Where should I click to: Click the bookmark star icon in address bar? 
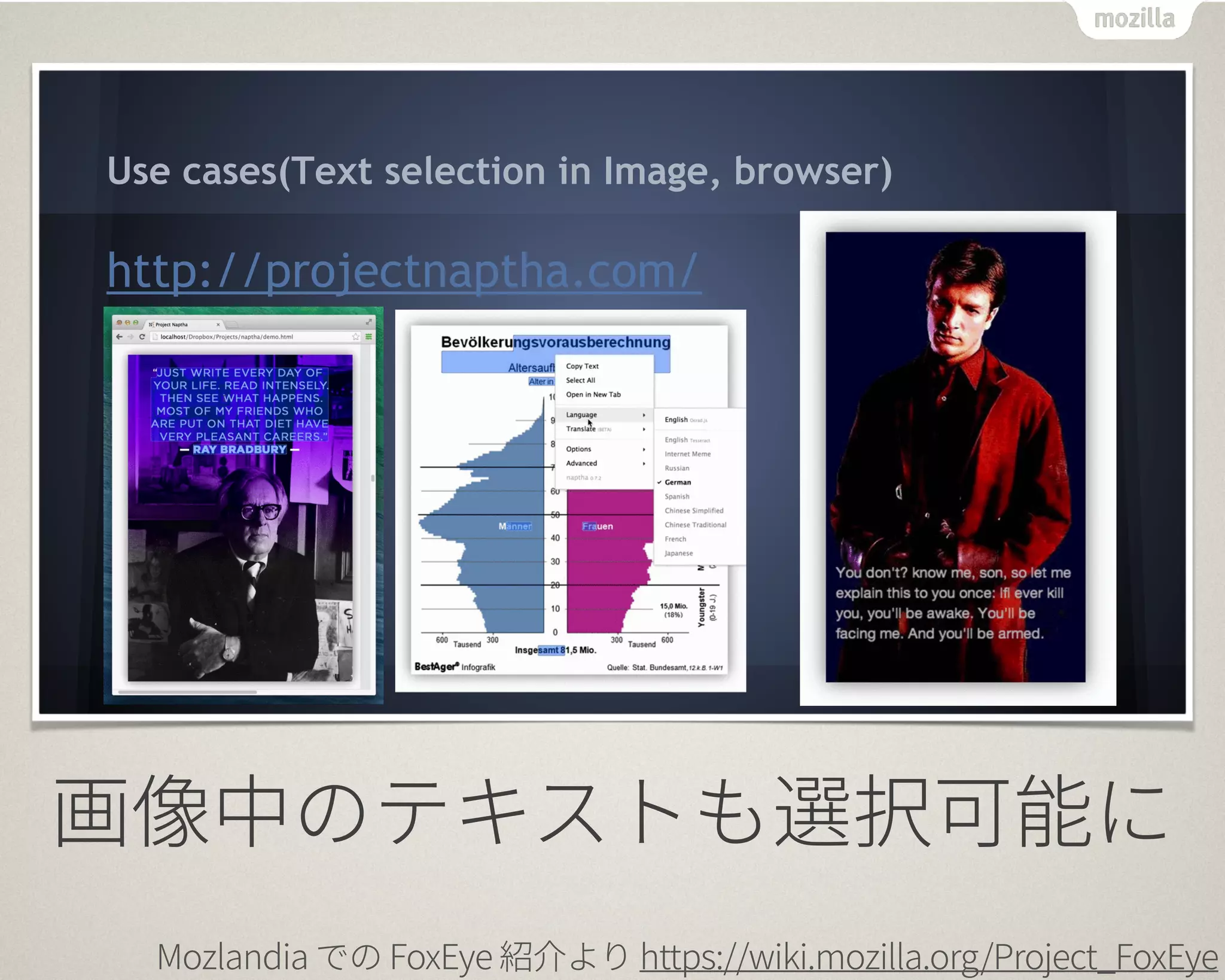point(356,337)
